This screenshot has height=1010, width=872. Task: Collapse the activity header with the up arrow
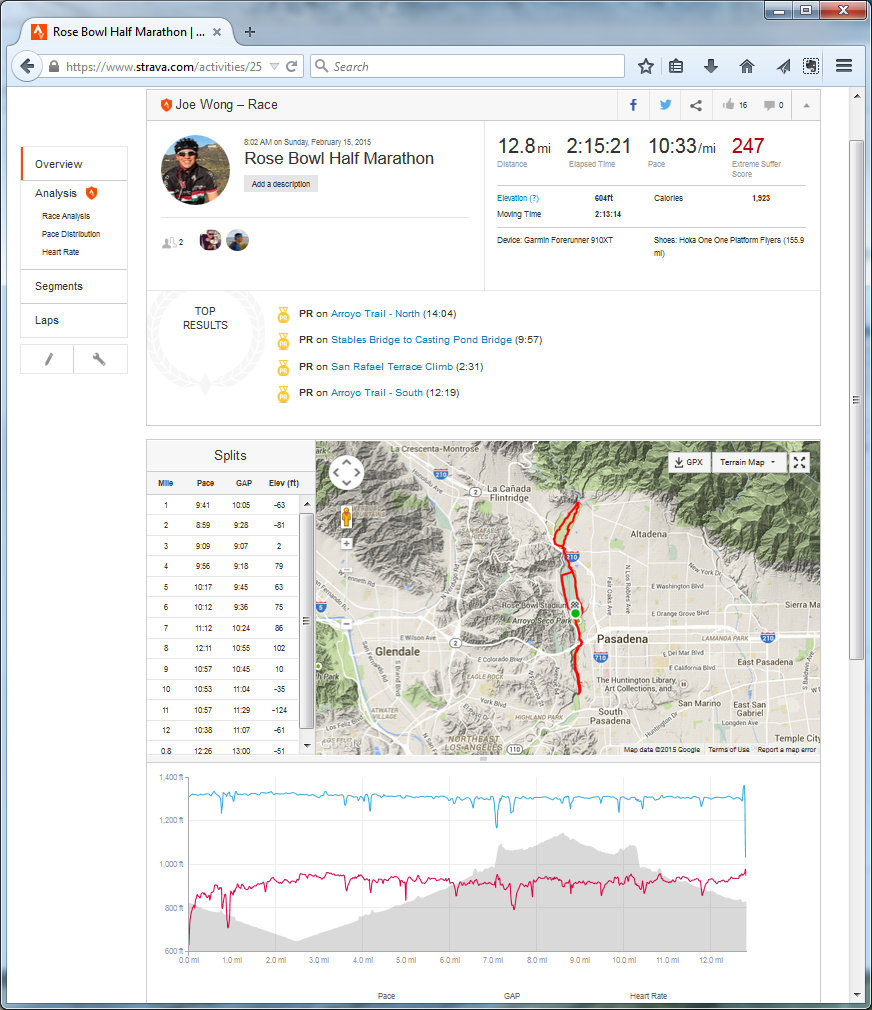pyautogui.click(x=807, y=105)
